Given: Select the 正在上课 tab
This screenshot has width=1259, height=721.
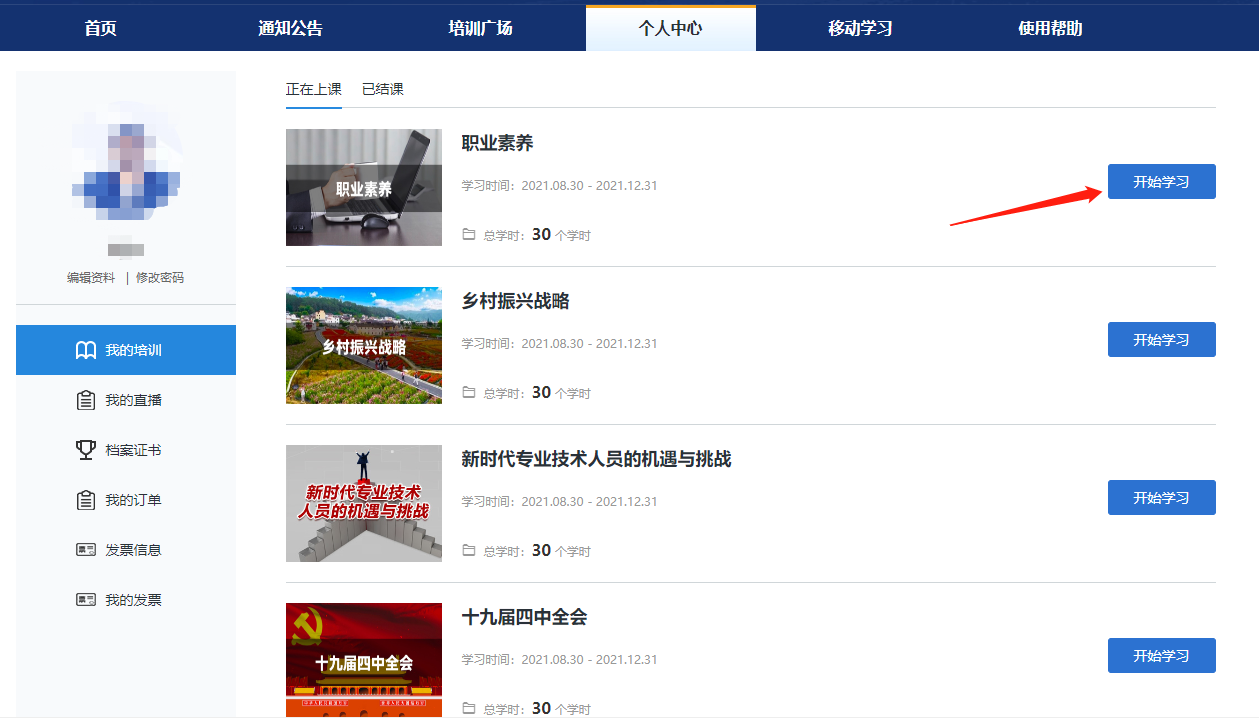Looking at the screenshot, I should 313,89.
